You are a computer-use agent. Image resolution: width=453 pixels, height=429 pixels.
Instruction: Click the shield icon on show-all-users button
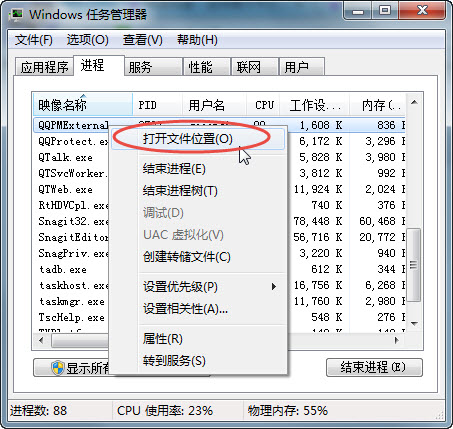pos(58,368)
